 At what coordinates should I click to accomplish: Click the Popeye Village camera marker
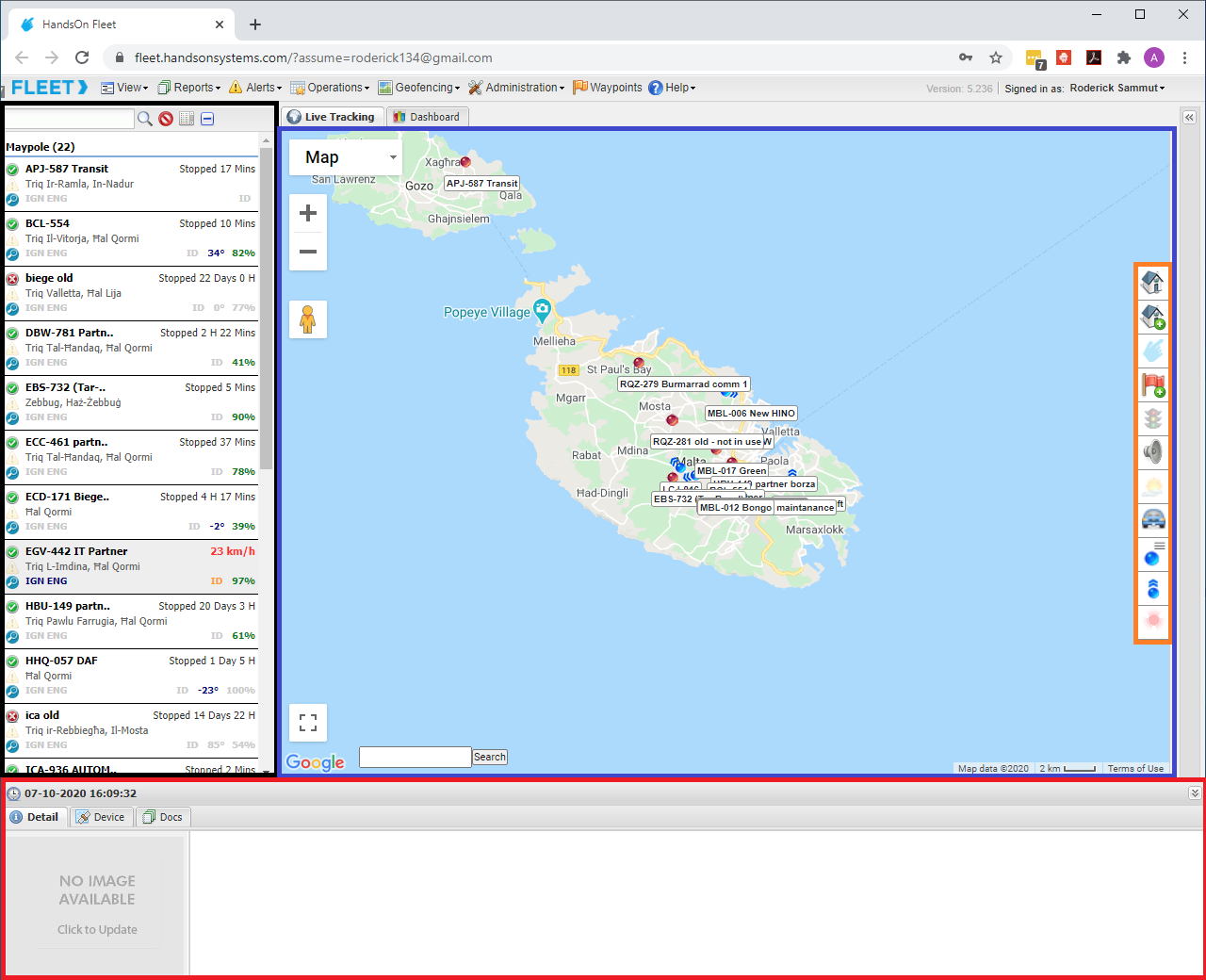(542, 308)
